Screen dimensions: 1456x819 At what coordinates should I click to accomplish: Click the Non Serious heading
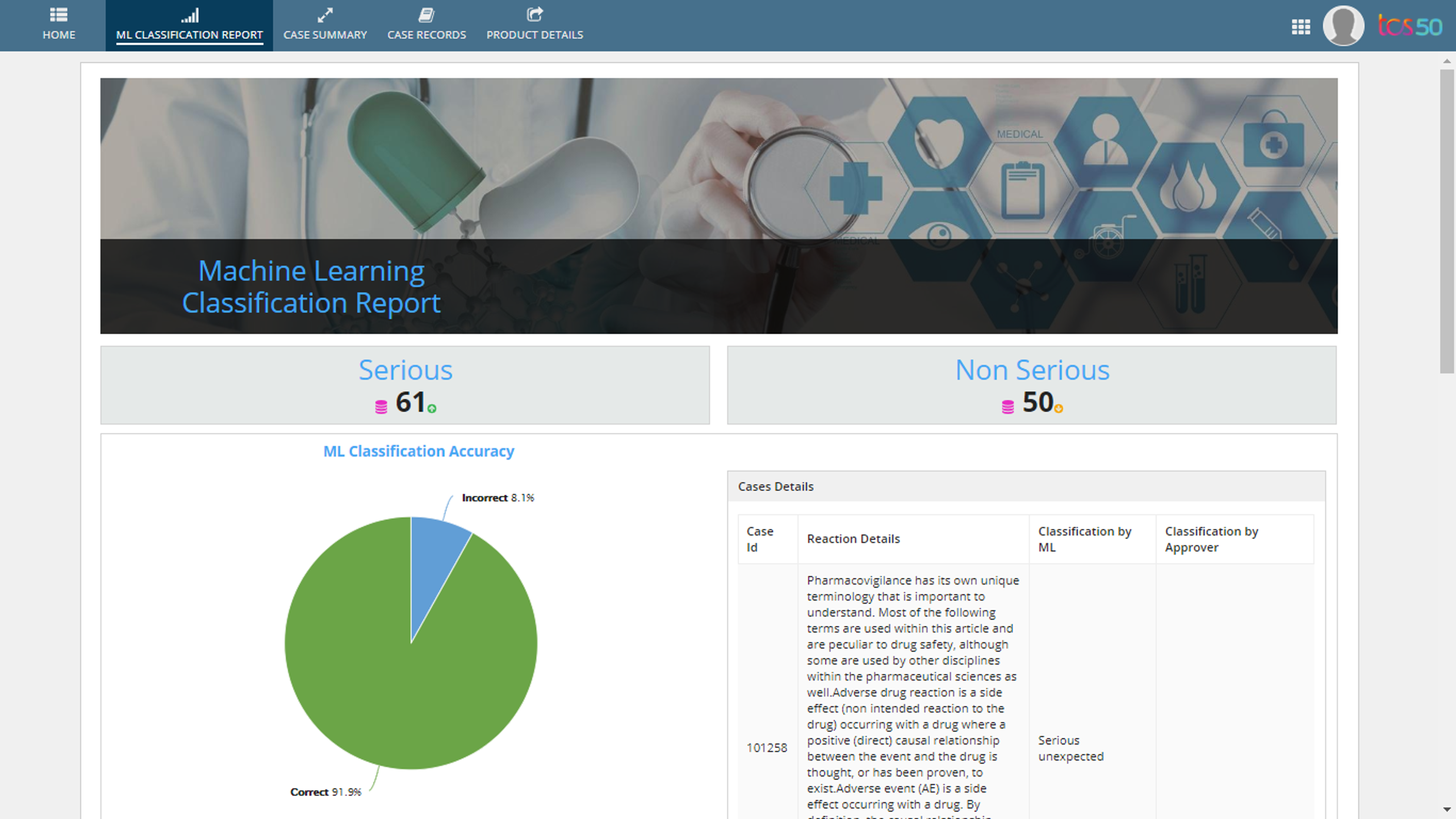point(1032,370)
